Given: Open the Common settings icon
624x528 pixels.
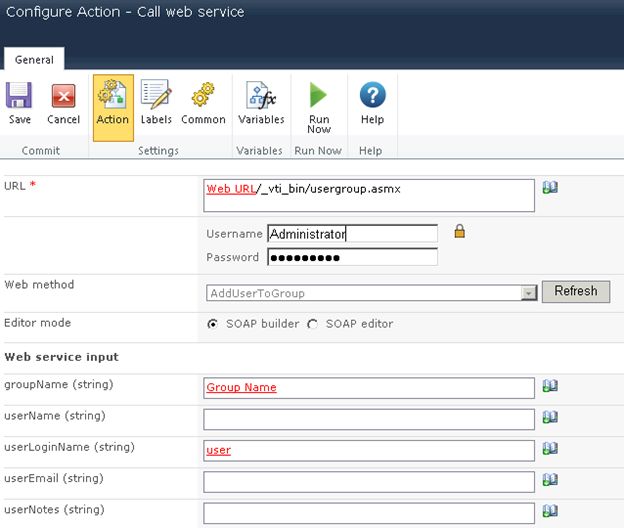Looking at the screenshot, I should tap(203, 94).
